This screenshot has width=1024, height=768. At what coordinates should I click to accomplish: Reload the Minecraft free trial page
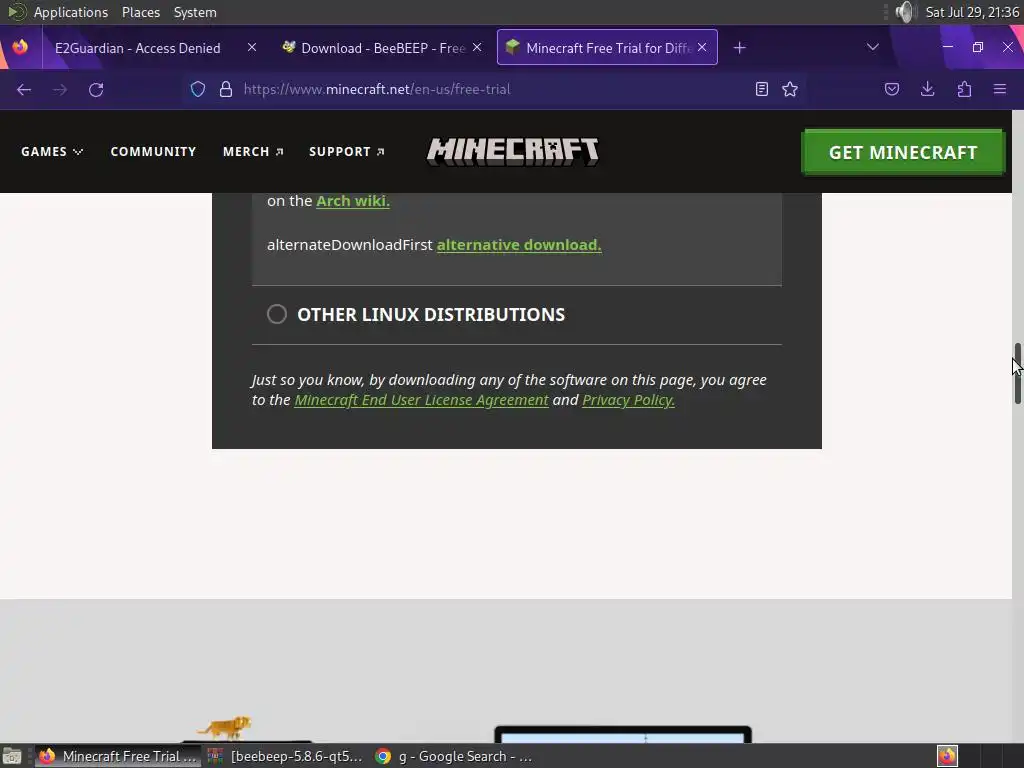click(96, 89)
